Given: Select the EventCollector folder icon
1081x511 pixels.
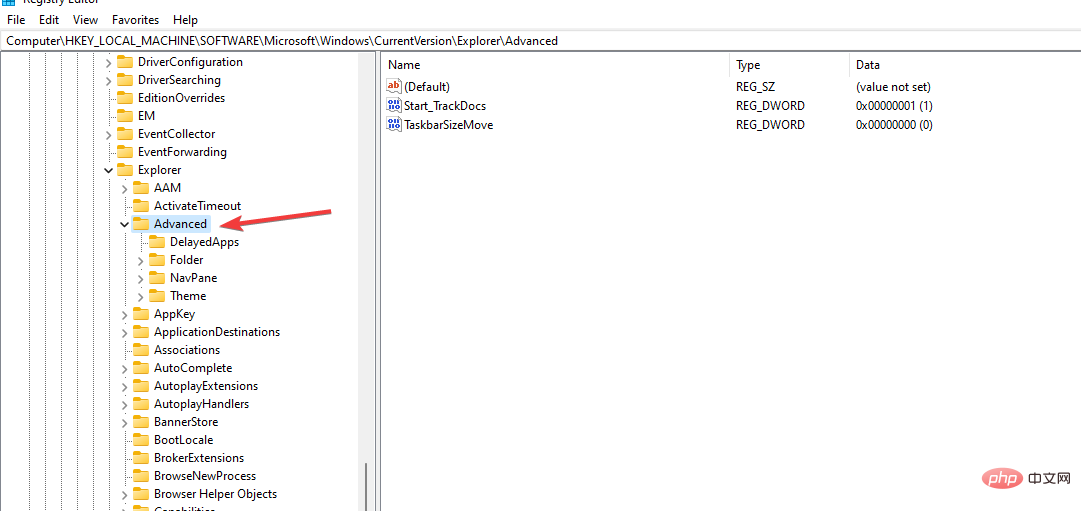Looking at the screenshot, I should (125, 134).
